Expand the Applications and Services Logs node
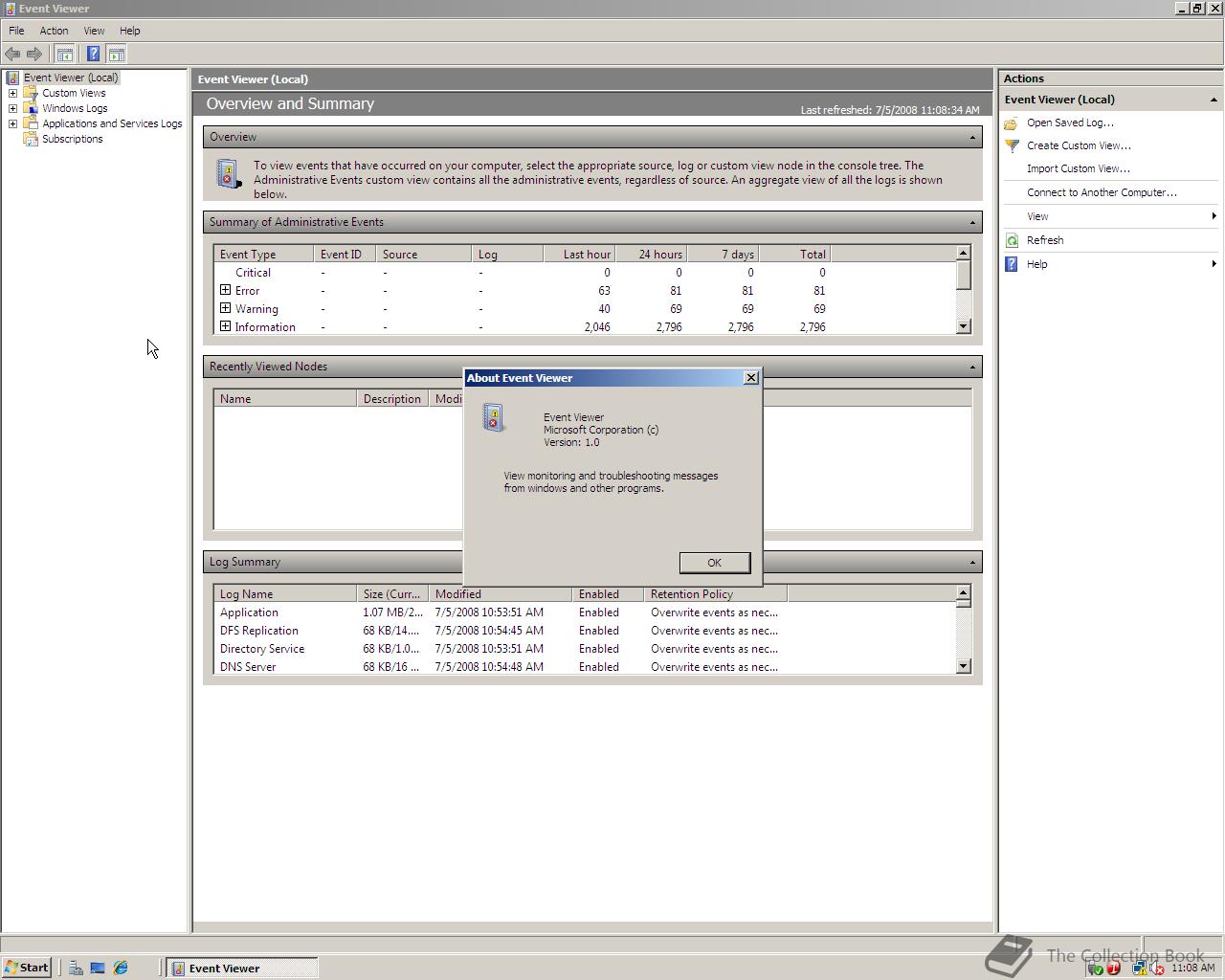The height and width of the screenshot is (980, 1225). [x=12, y=123]
